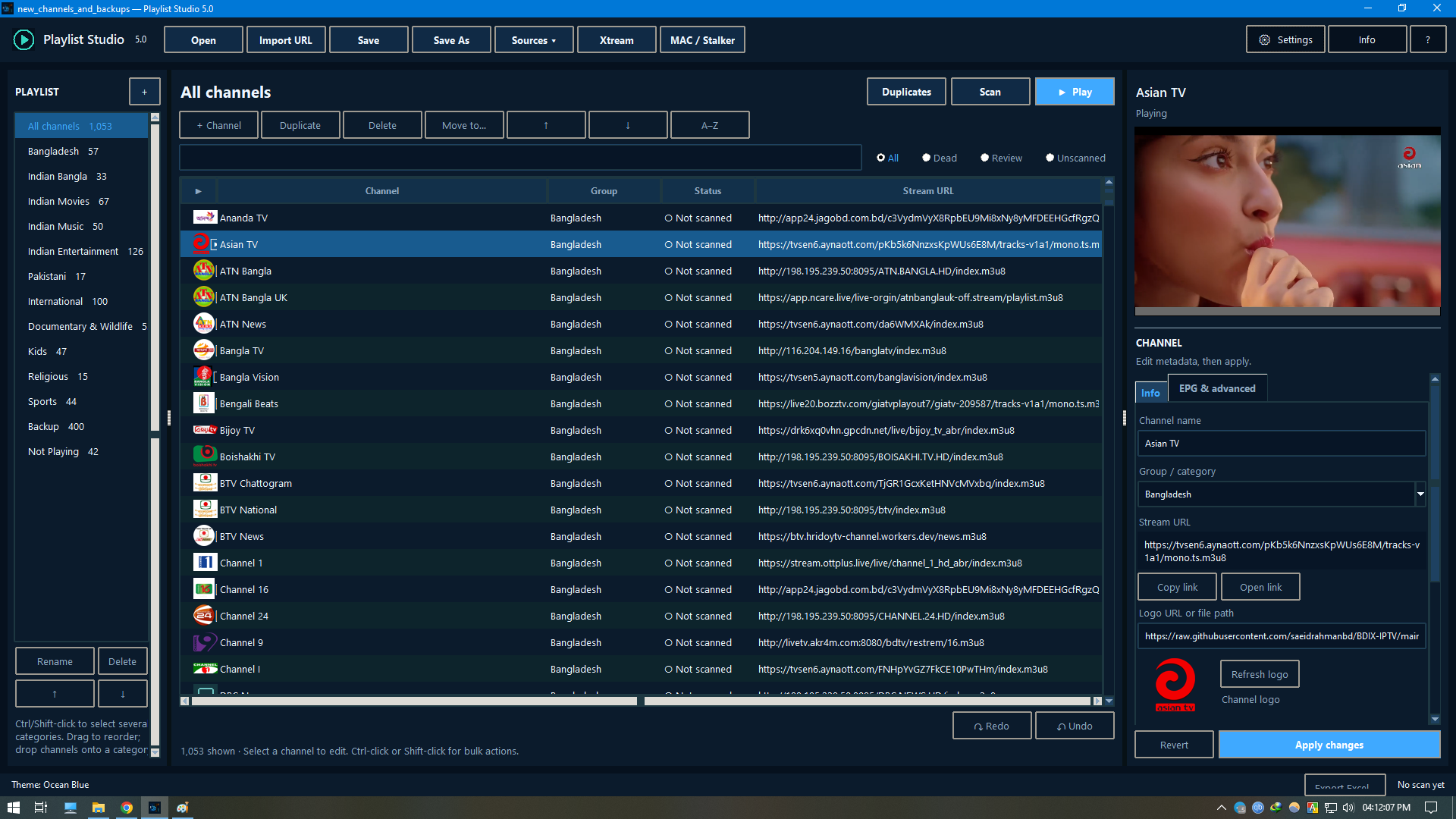Click the Channel 24 logo icon
This screenshot has height=819, width=1456.
(204, 616)
